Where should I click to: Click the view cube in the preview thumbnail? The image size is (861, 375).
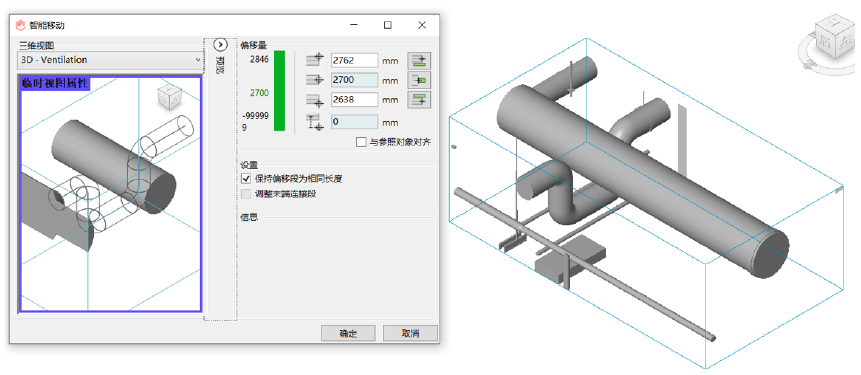point(169,97)
